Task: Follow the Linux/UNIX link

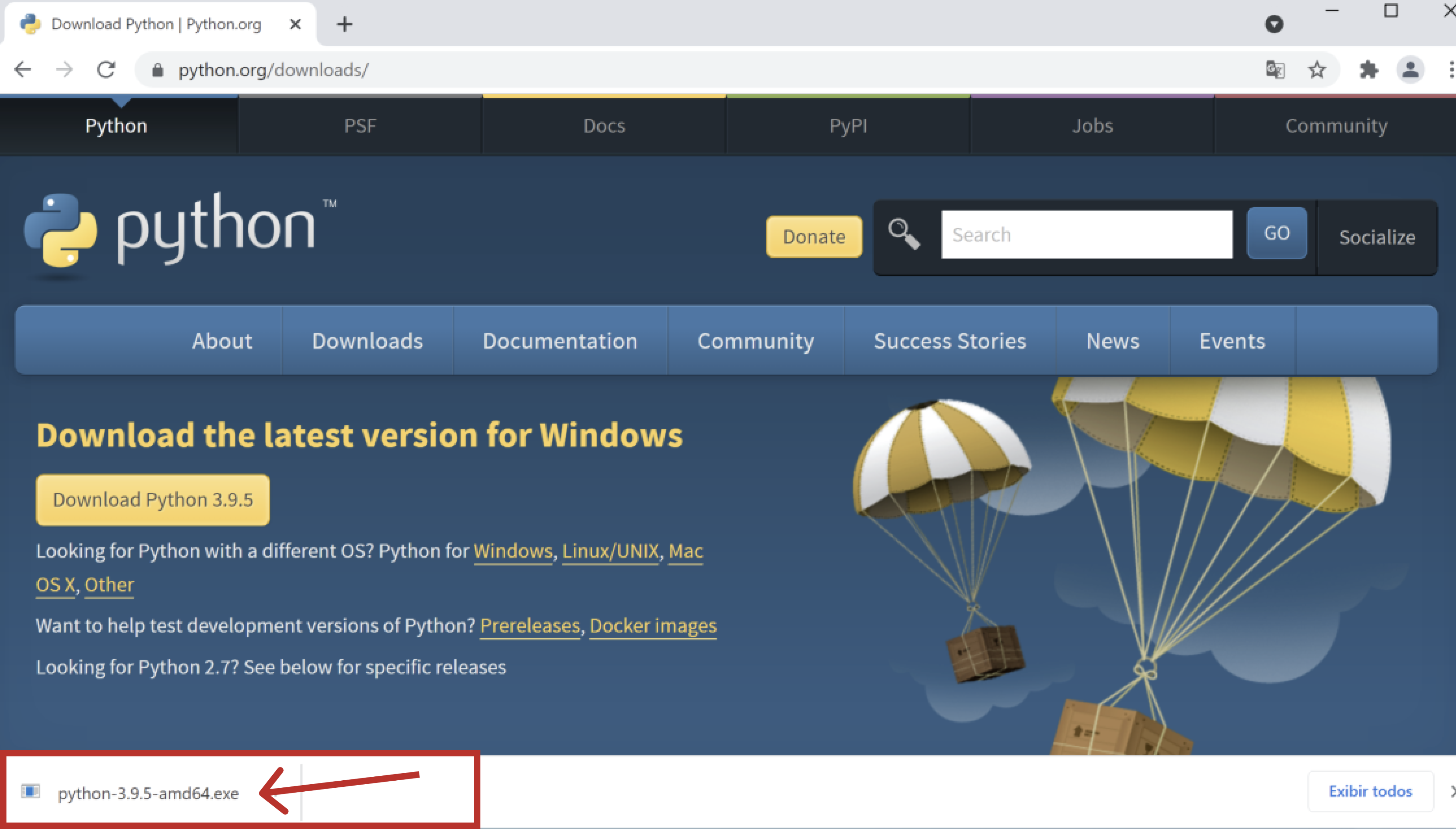Action: (x=610, y=551)
